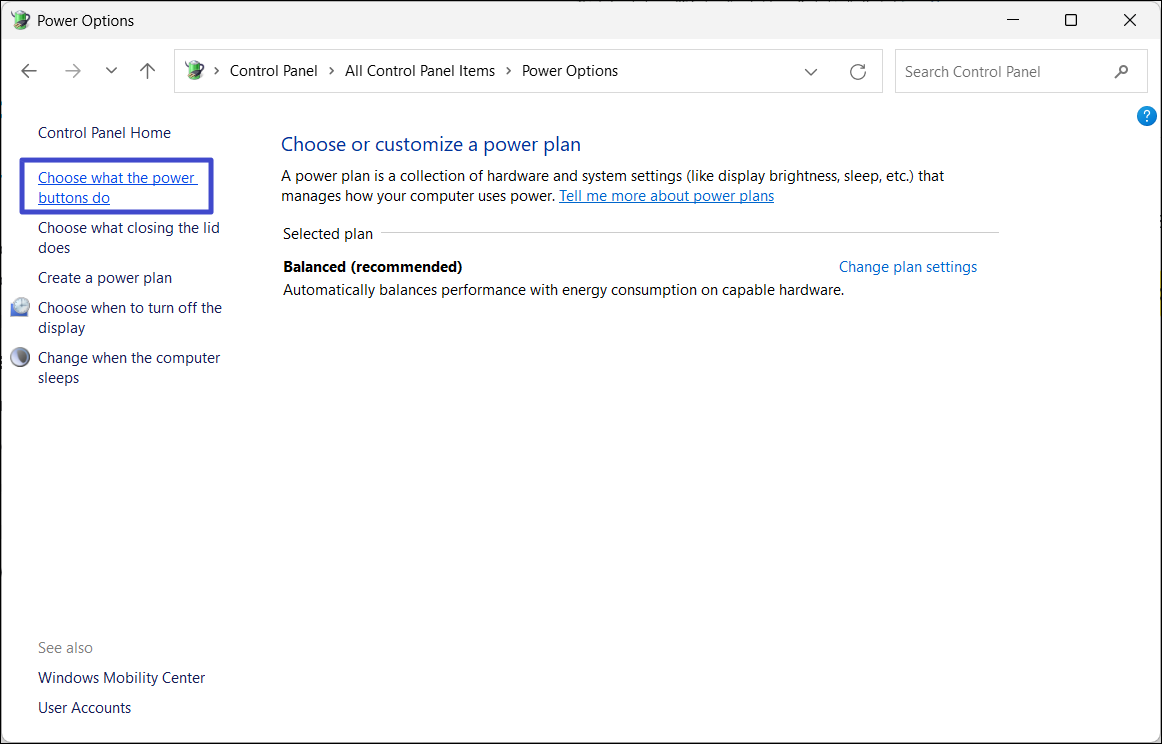The height and width of the screenshot is (744, 1162).
Task: Select All Control Panel Items breadcrumb
Action: (x=419, y=71)
